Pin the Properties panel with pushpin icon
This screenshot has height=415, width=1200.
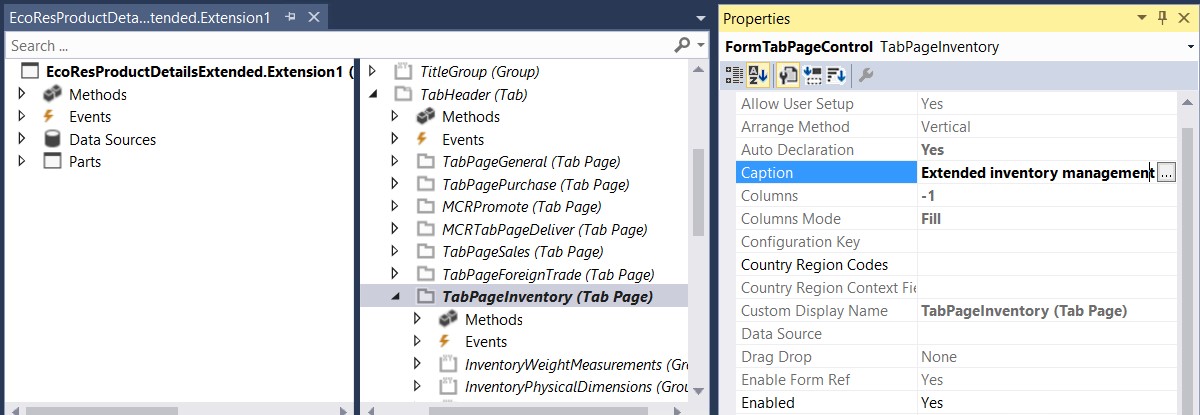pos(1162,18)
